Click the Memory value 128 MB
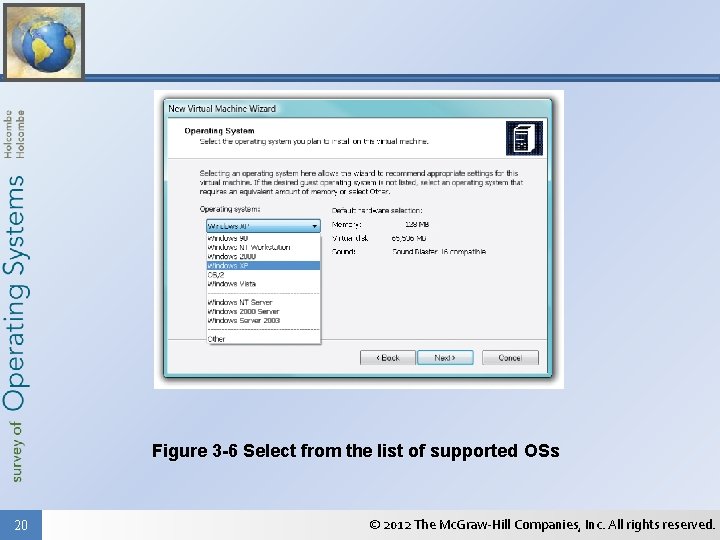 tap(417, 225)
